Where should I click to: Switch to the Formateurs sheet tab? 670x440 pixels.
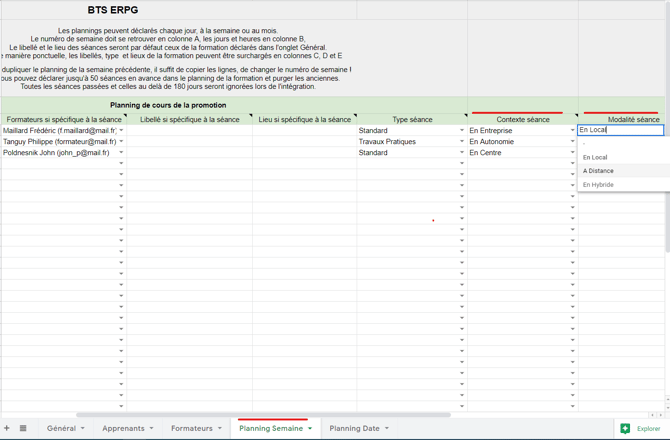click(x=191, y=428)
